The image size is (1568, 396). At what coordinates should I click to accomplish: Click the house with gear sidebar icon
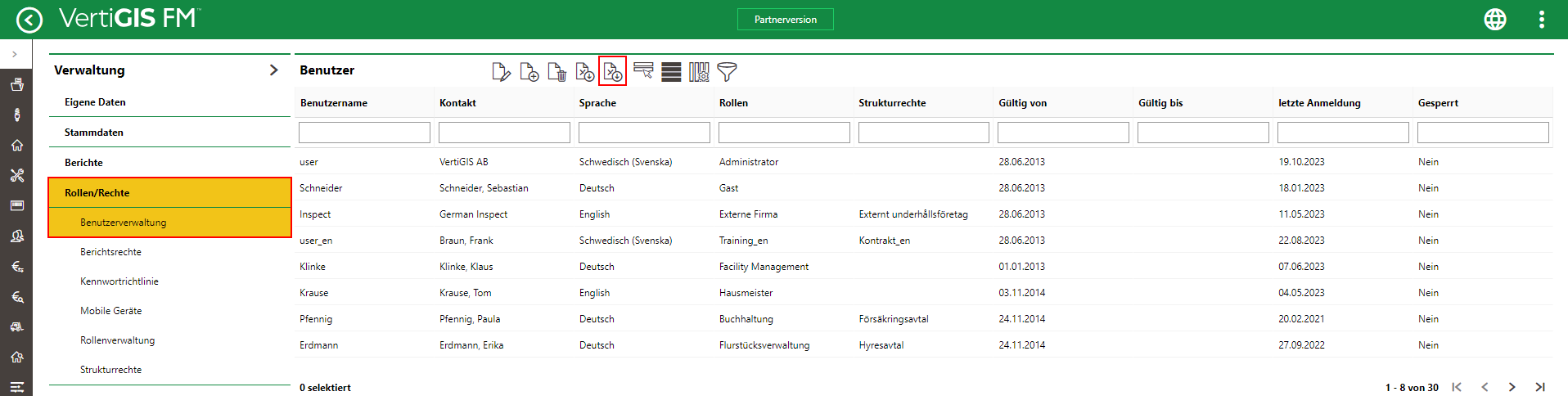[x=16, y=357]
